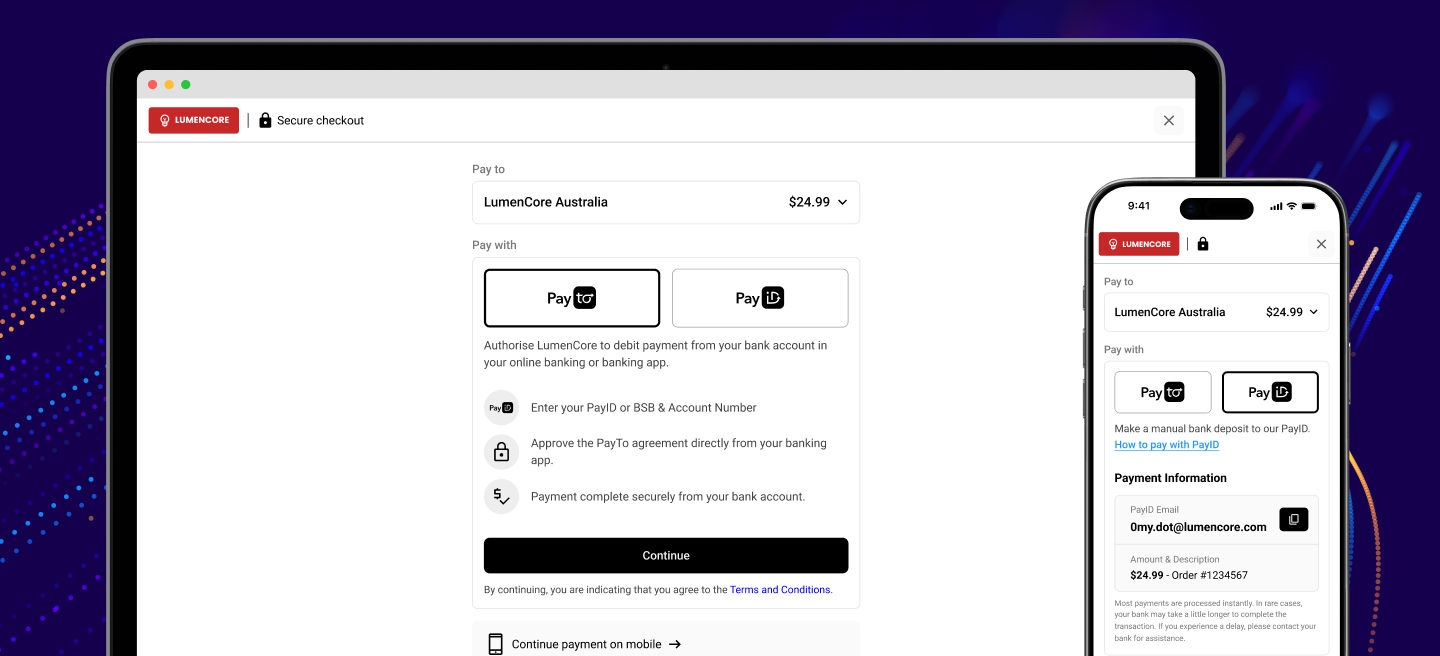This screenshot has height=656, width=1440.
Task: Click the padlock icon in phone header
Action: click(1203, 244)
